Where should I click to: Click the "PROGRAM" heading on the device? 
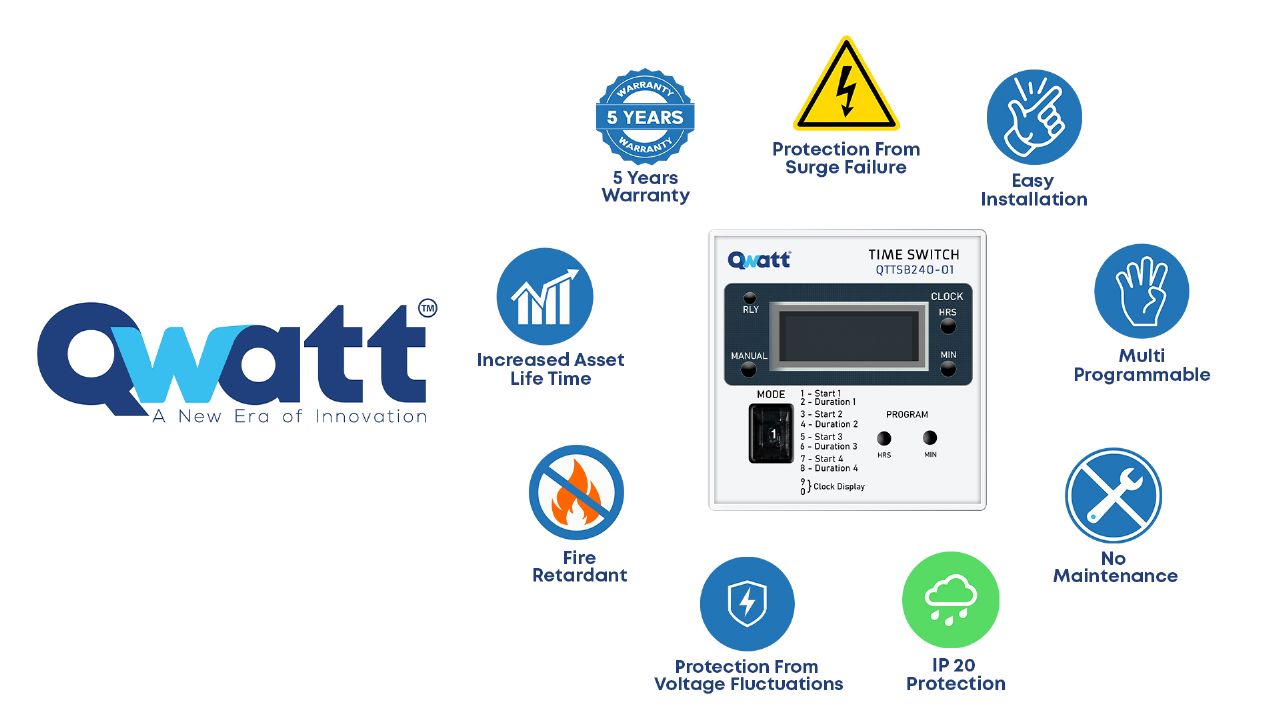click(907, 414)
